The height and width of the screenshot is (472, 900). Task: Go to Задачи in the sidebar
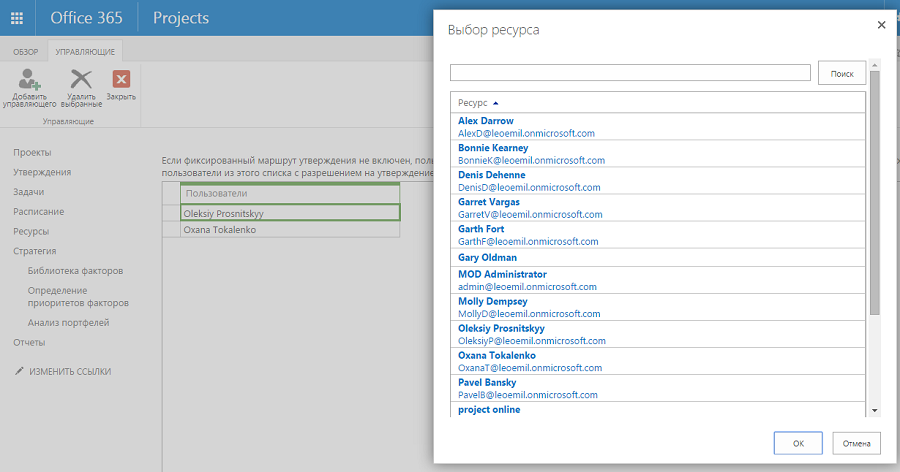(29, 192)
